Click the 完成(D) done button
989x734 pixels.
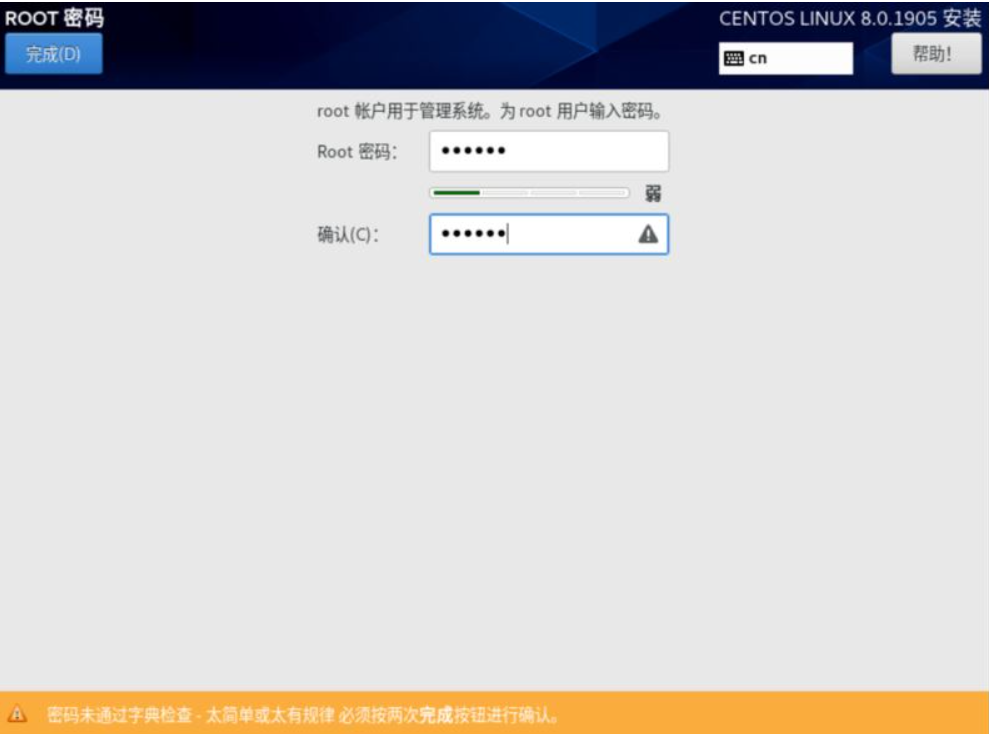(54, 54)
